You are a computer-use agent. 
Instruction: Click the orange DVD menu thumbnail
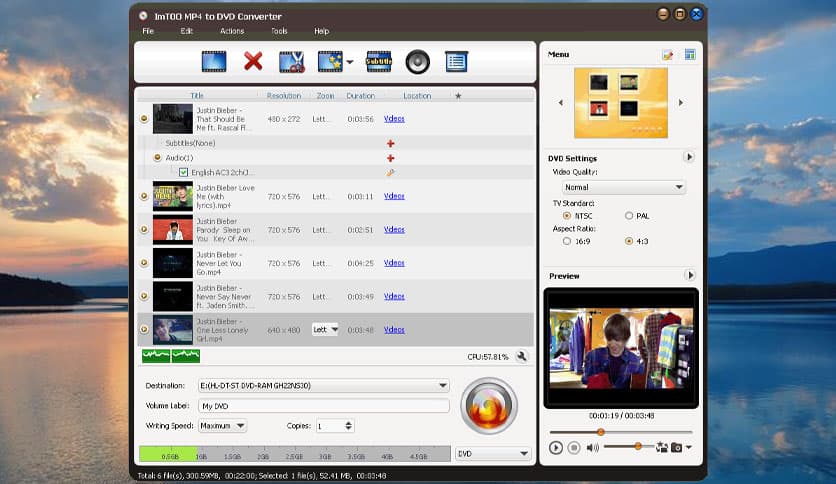click(x=621, y=103)
